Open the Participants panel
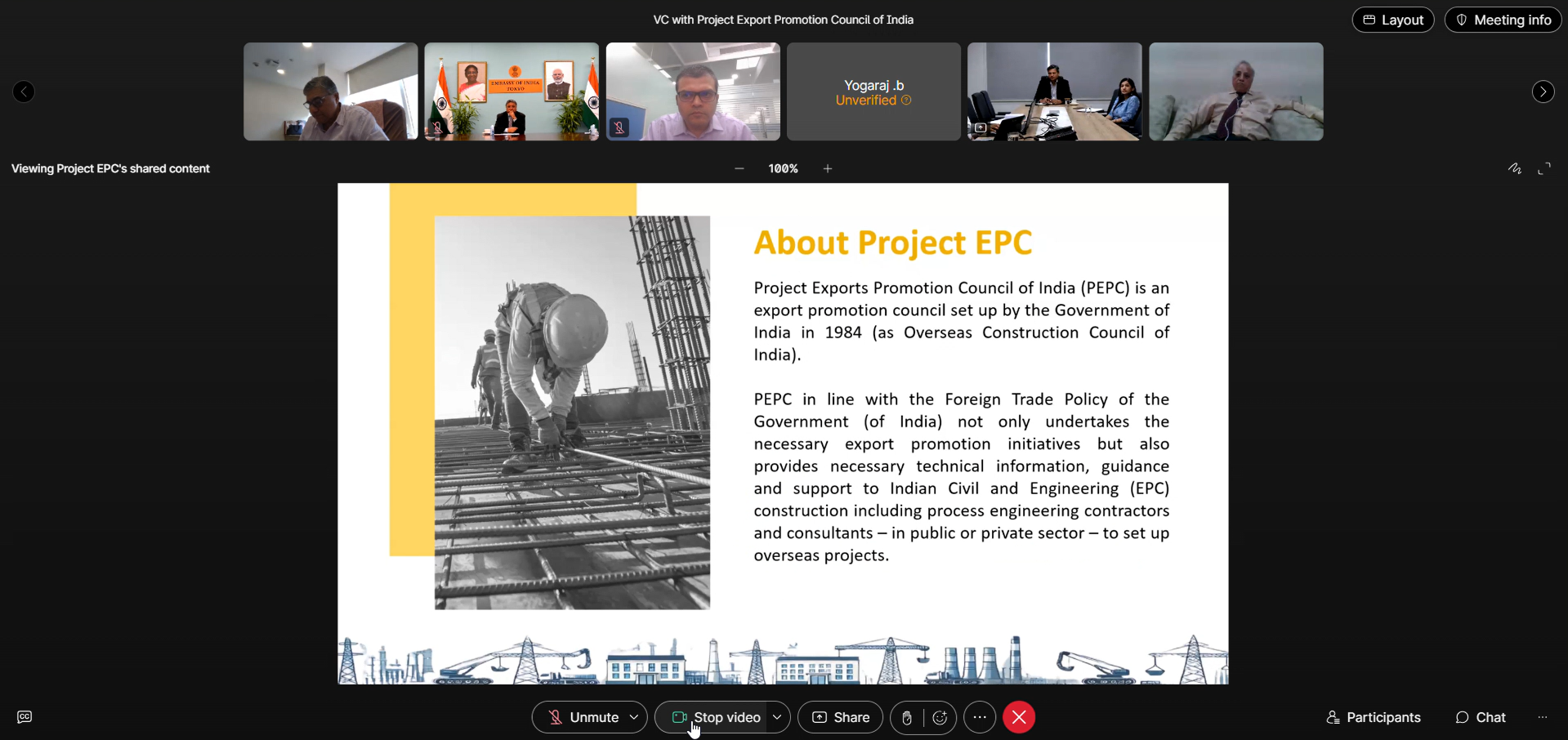 [x=1373, y=717]
